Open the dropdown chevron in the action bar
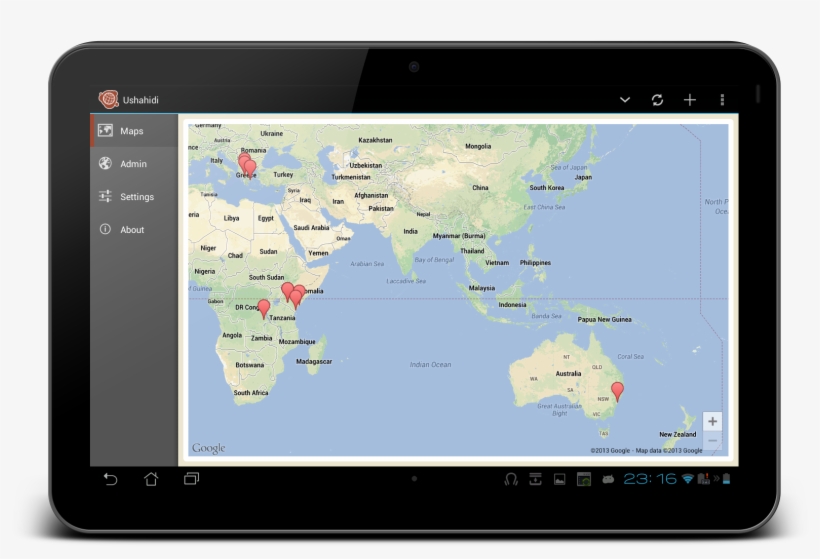This screenshot has width=820, height=559. point(625,99)
